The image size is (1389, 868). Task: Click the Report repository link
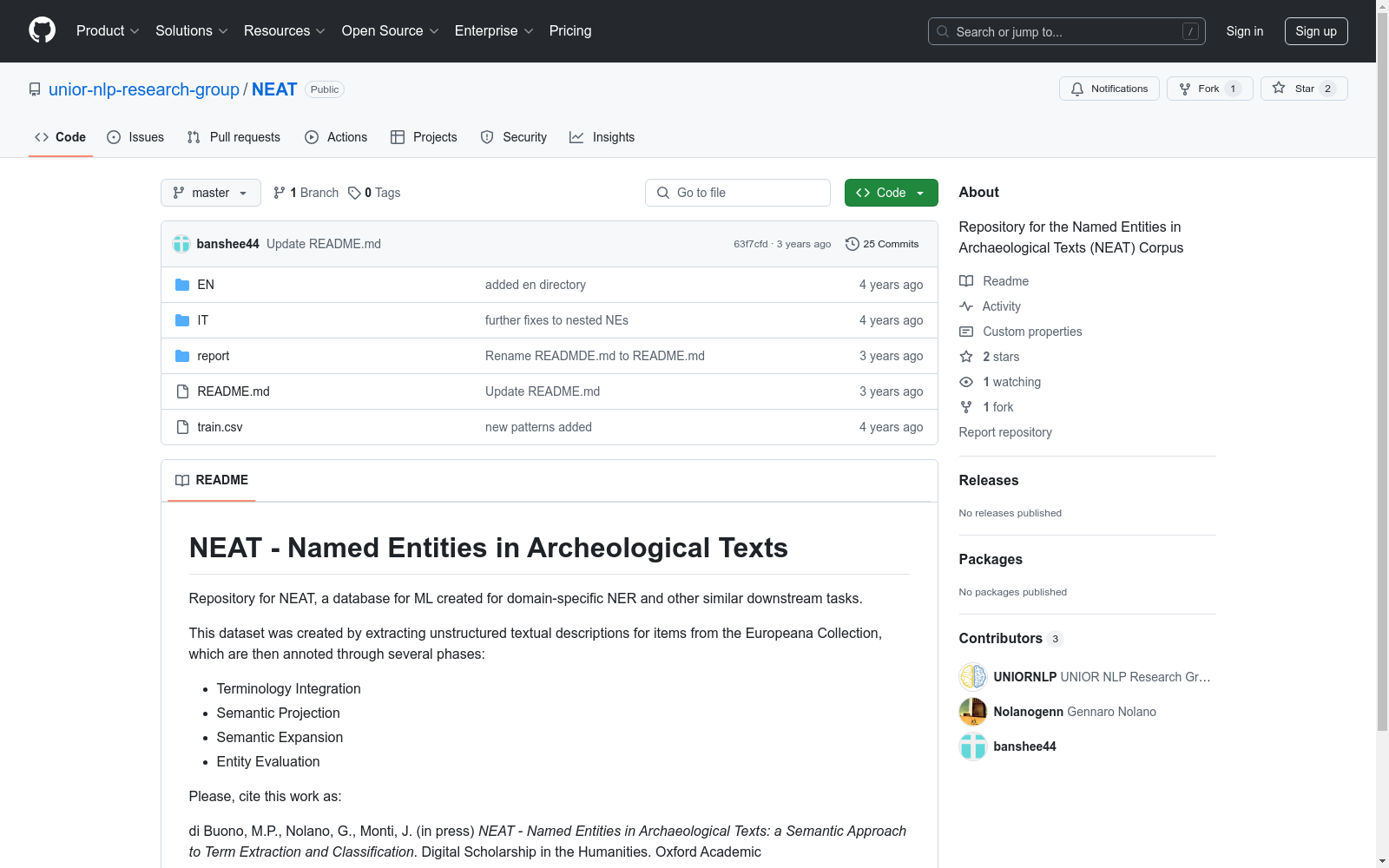(1005, 432)
